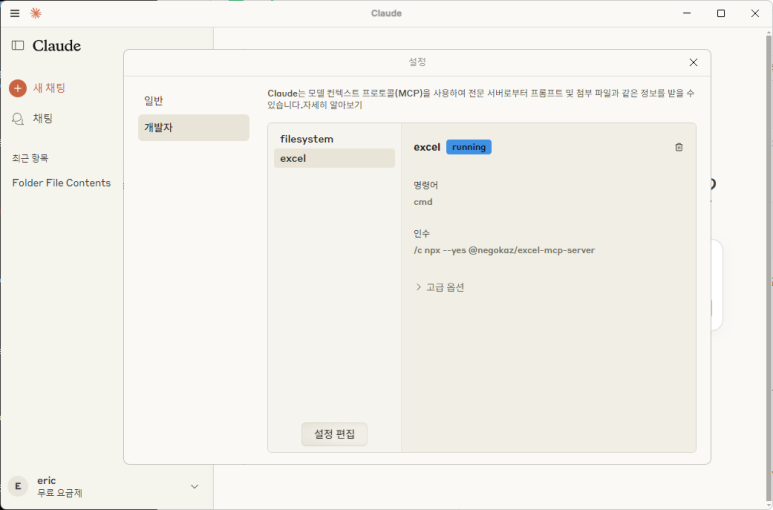Click the 무료 요금제 plan label
The width and height of the screenshot is (773, 510).
(60, 493)
